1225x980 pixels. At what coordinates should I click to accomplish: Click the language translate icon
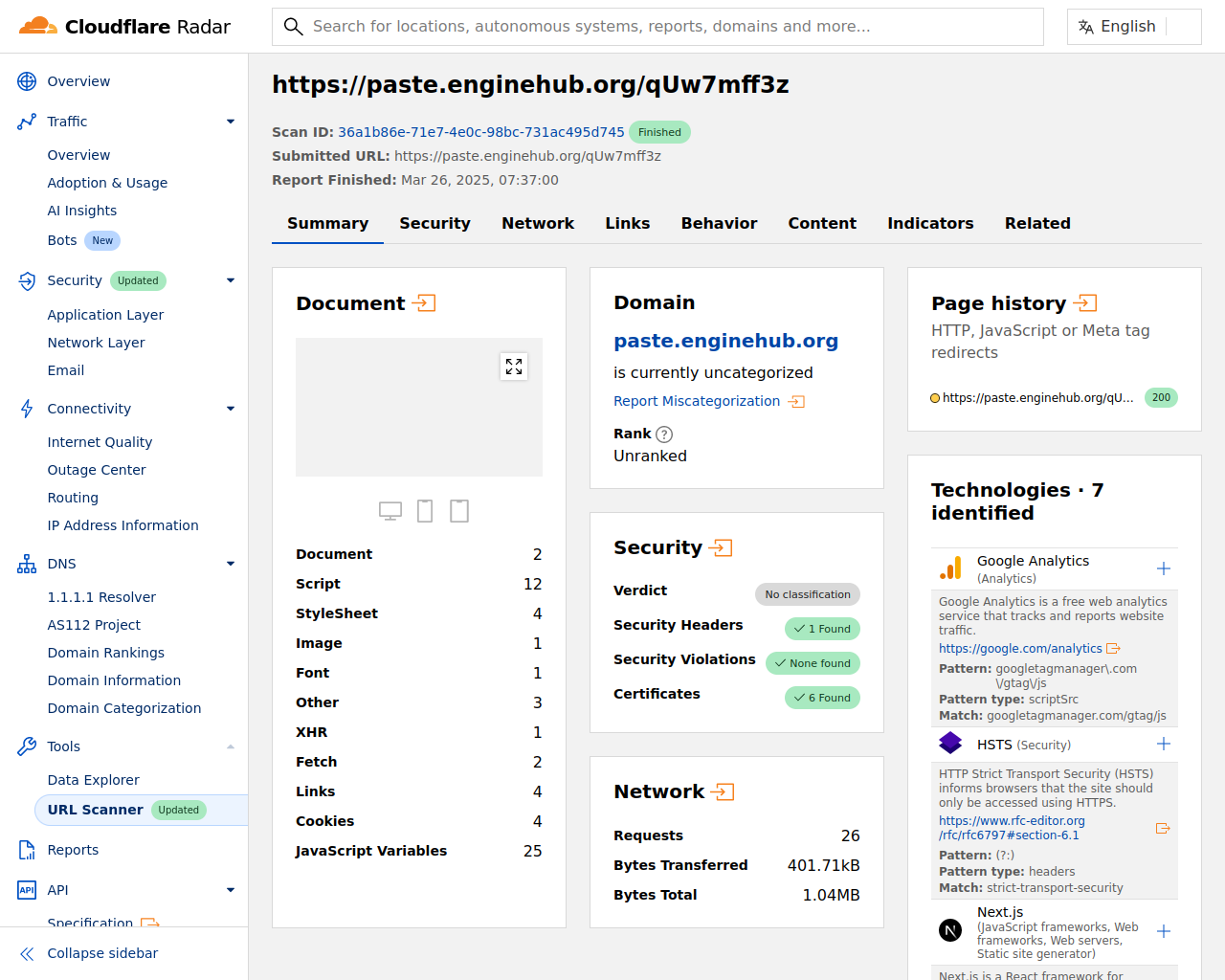[1086, 27]
